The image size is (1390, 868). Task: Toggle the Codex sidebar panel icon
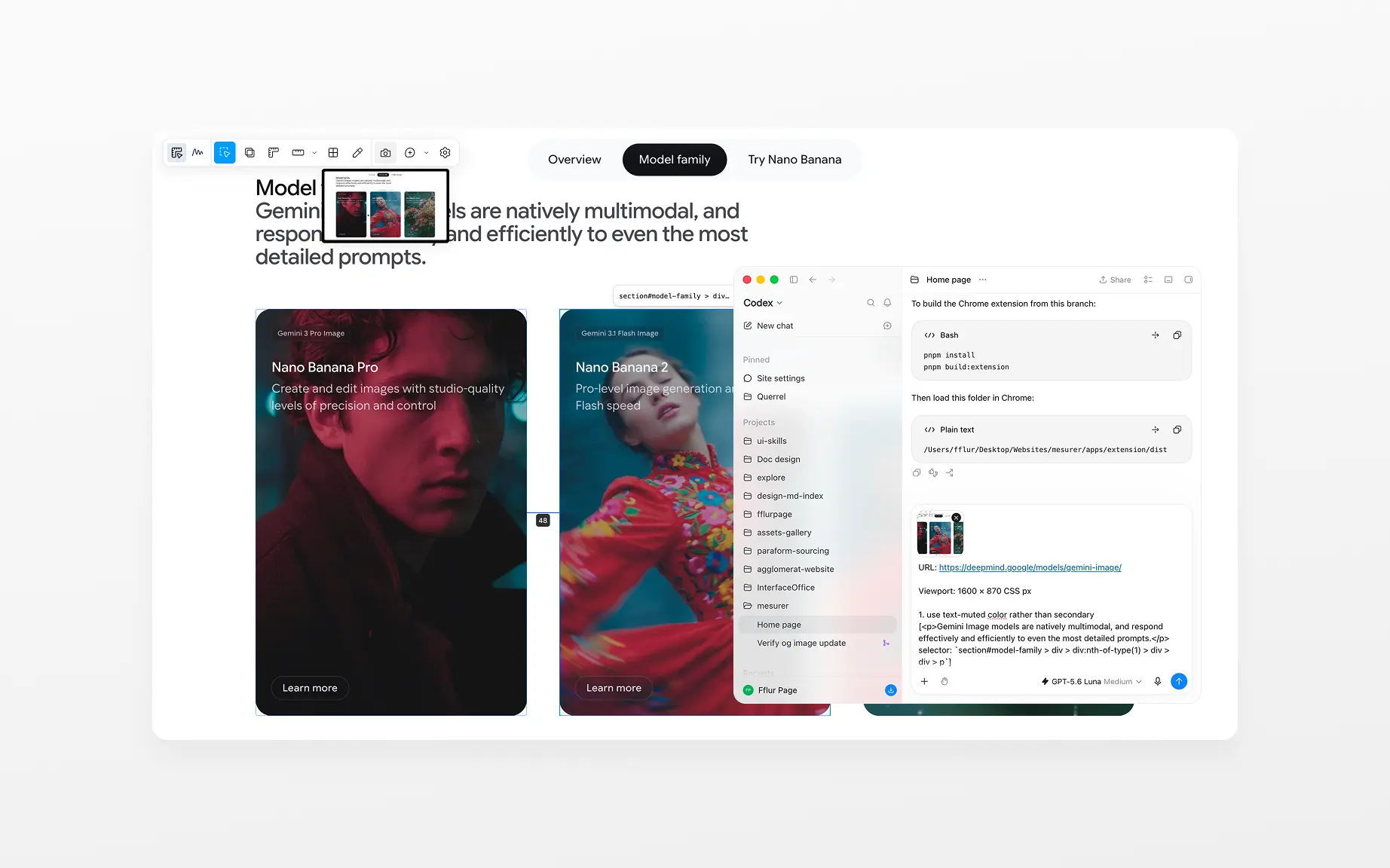[x=794, y=280]
